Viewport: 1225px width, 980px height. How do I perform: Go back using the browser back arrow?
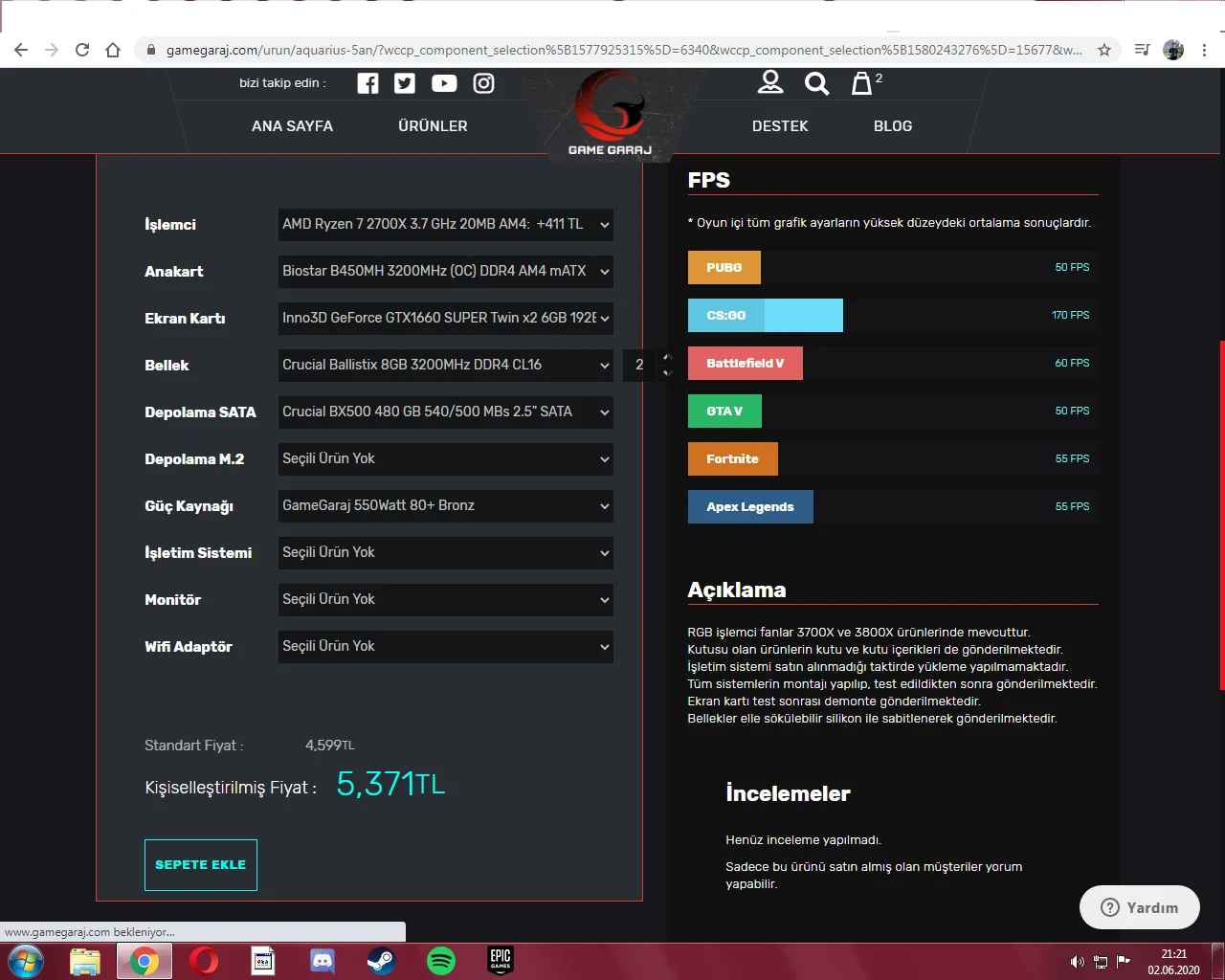tap(21, 50)
